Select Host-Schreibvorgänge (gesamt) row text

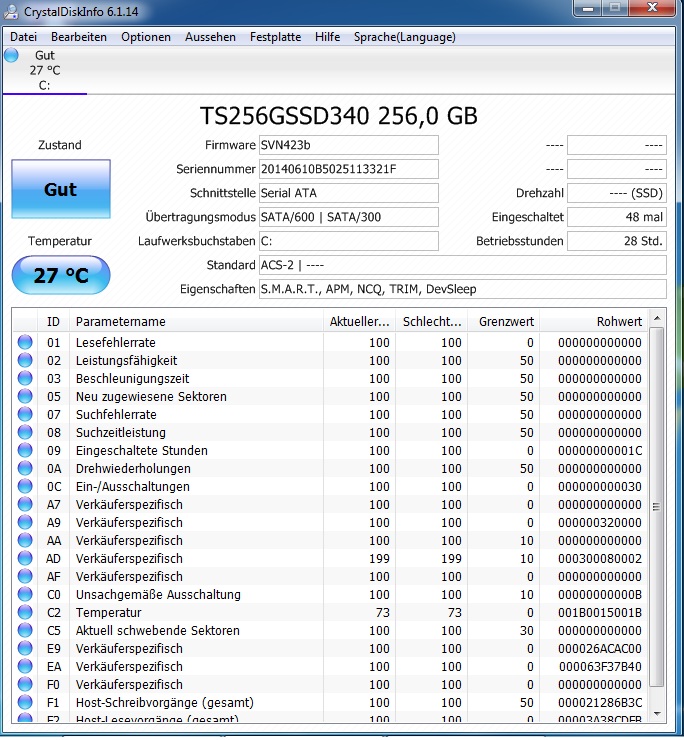click(x=165, y=702)
